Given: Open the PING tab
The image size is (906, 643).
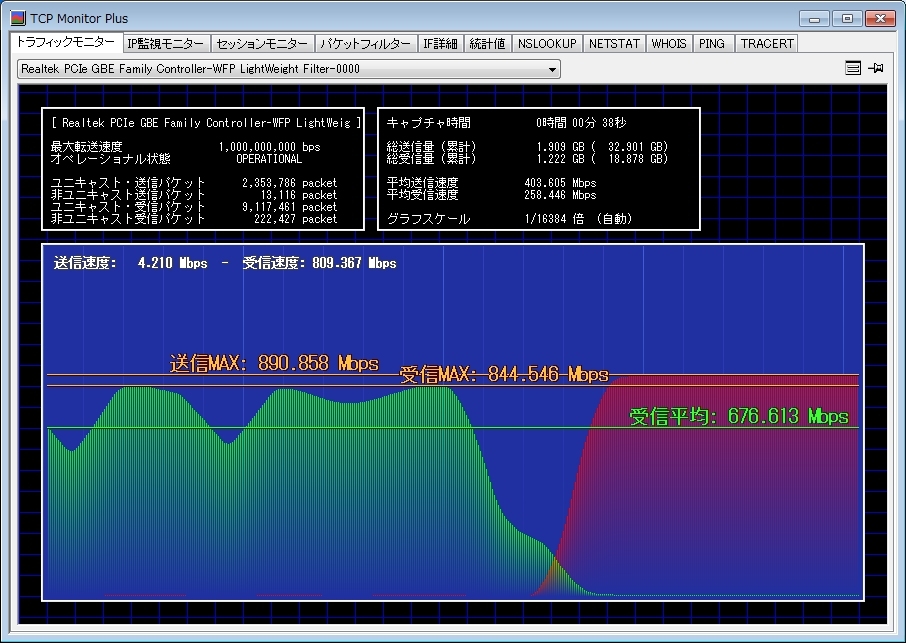Looking at the screenshot, I should pos(713,44).
